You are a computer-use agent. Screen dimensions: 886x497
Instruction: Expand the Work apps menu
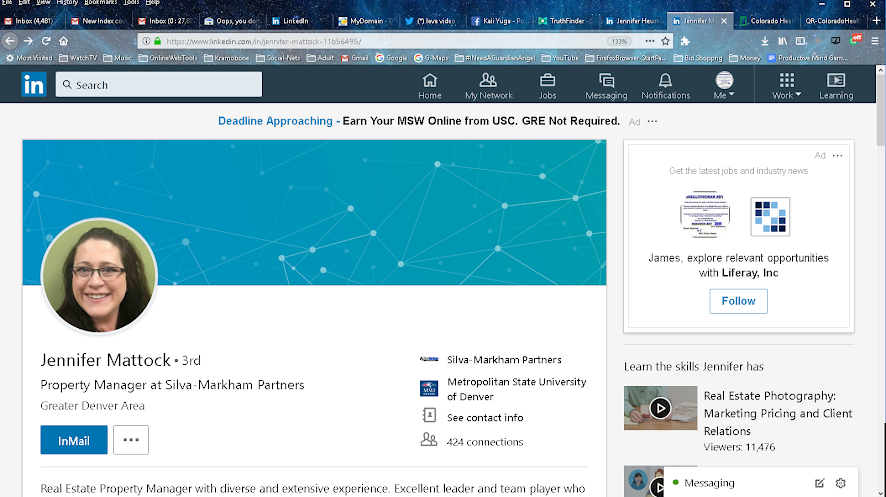(x=787, y=86)
